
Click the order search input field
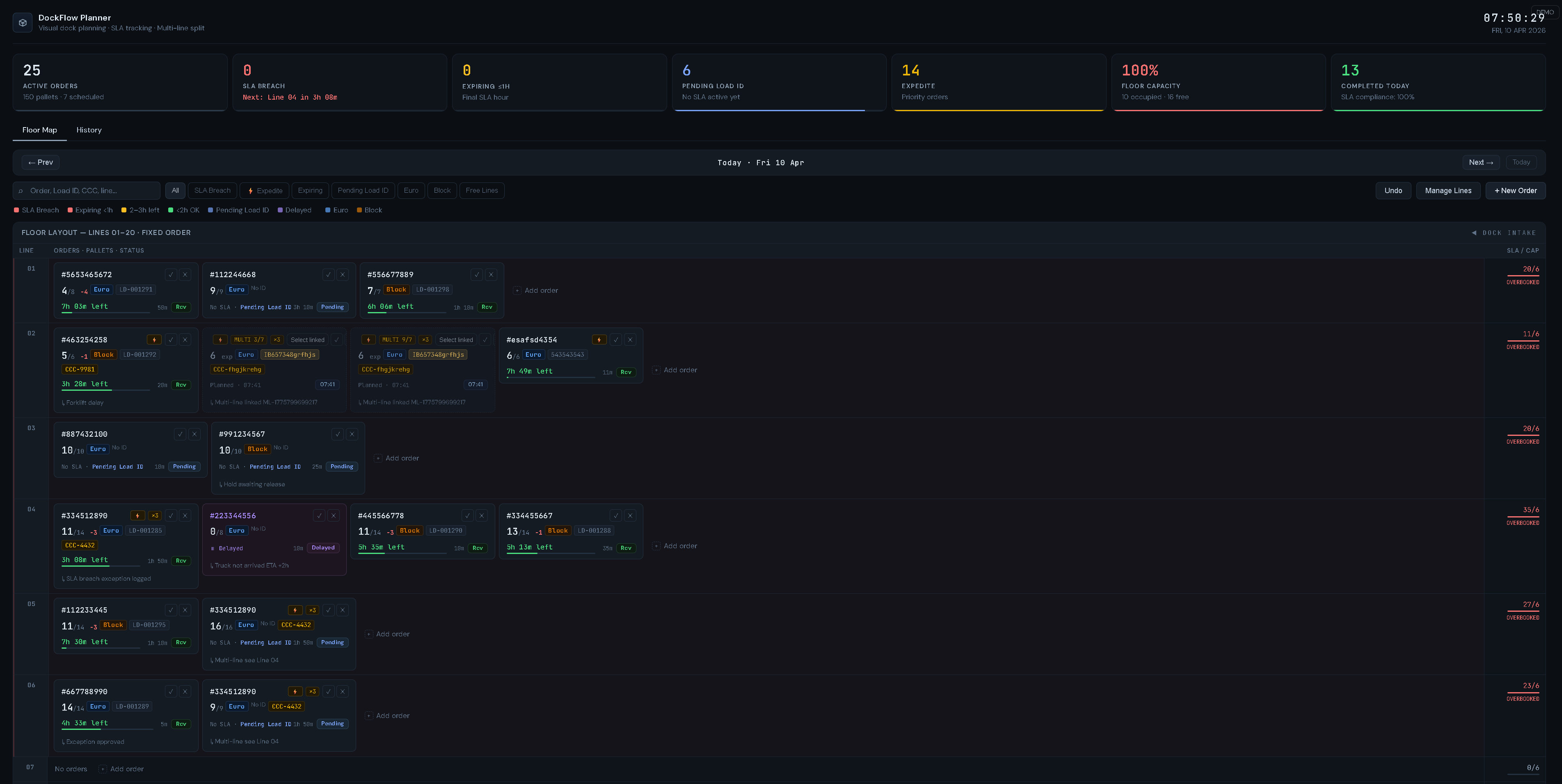[x=85, y=190]
